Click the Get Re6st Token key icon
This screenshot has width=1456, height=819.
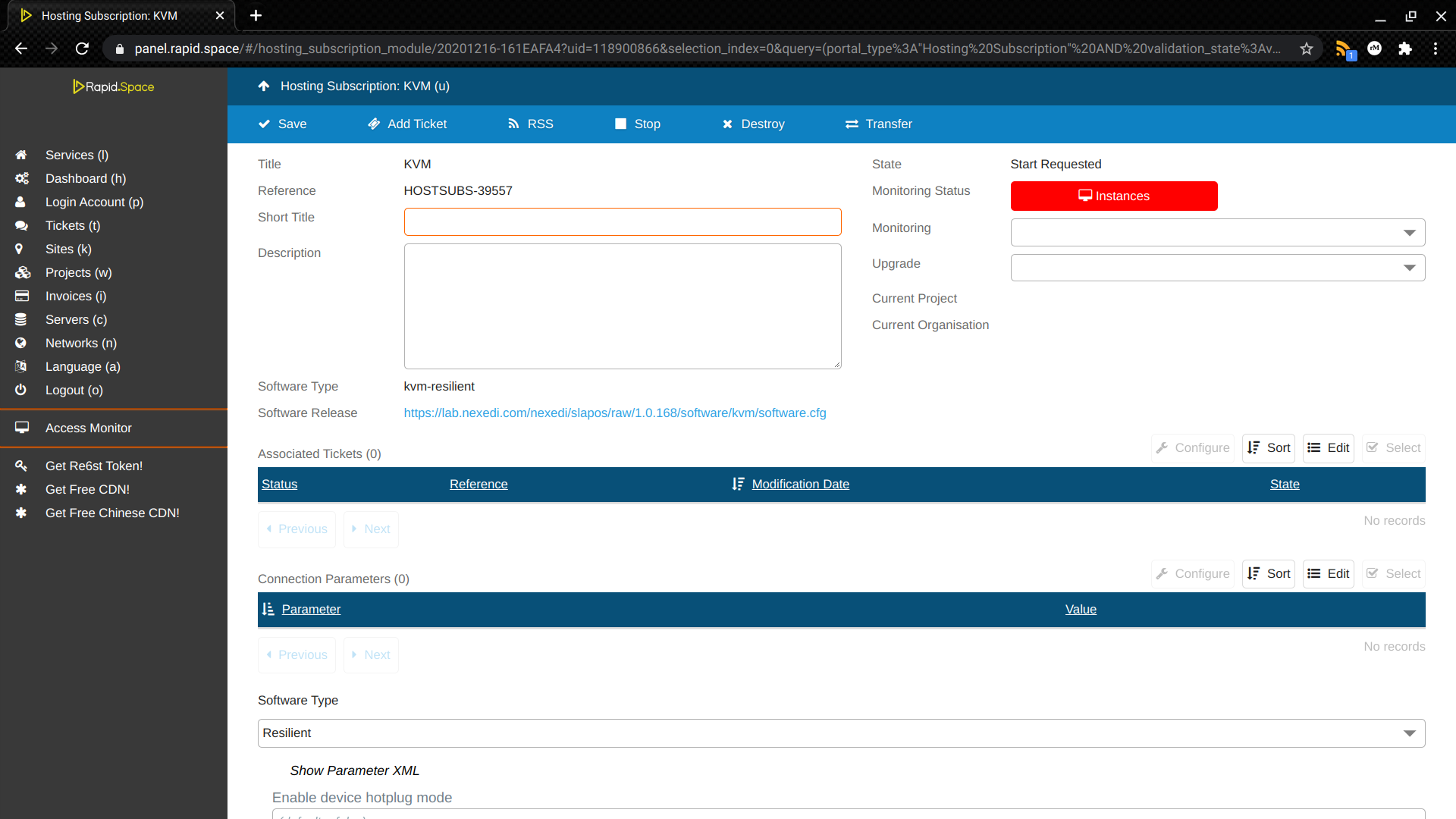(x=20, y=466)
